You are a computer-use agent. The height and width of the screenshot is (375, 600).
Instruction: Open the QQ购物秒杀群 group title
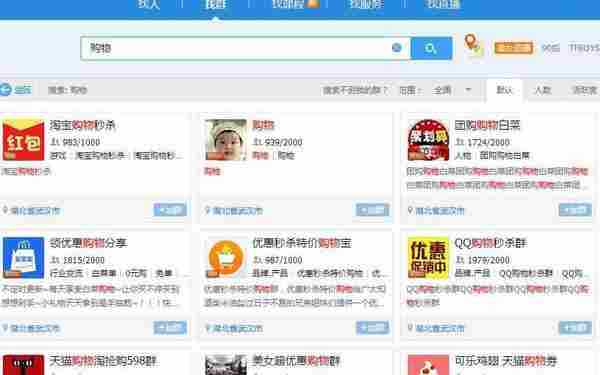(491, 243)
